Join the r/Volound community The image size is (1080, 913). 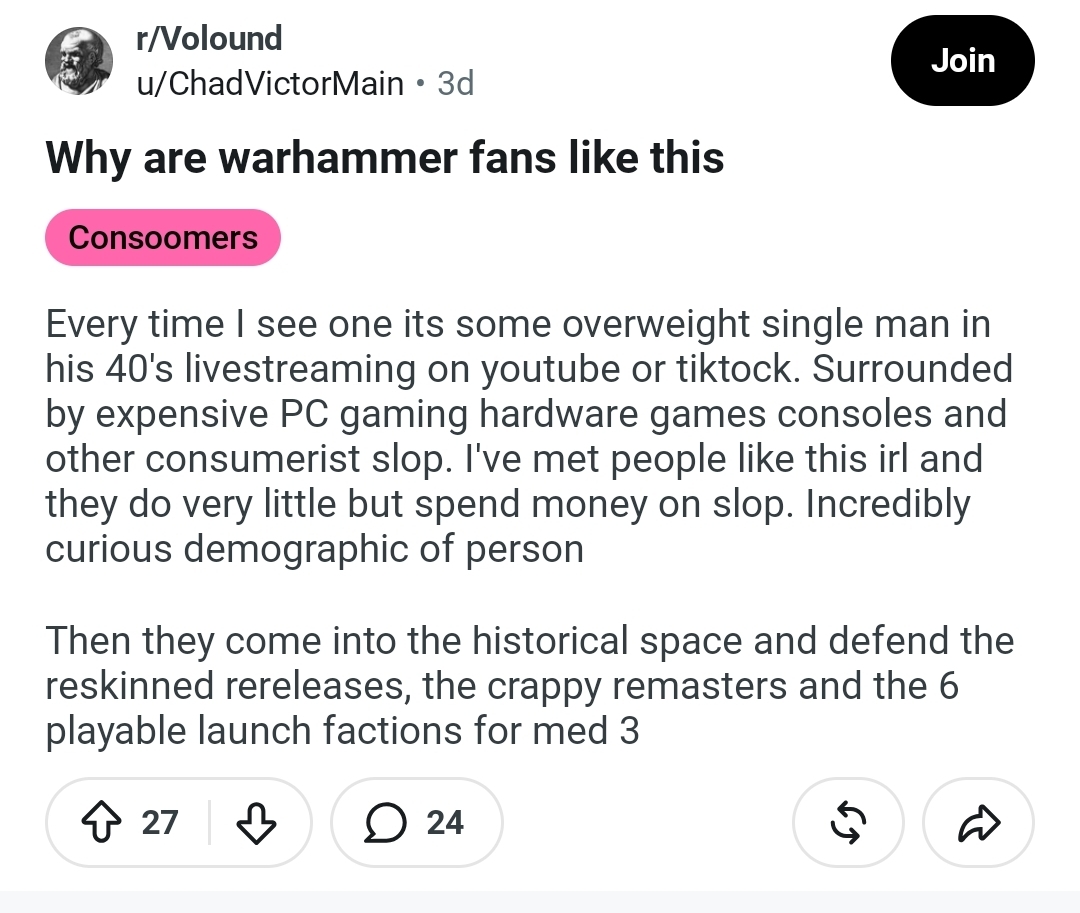coord(962,61)
